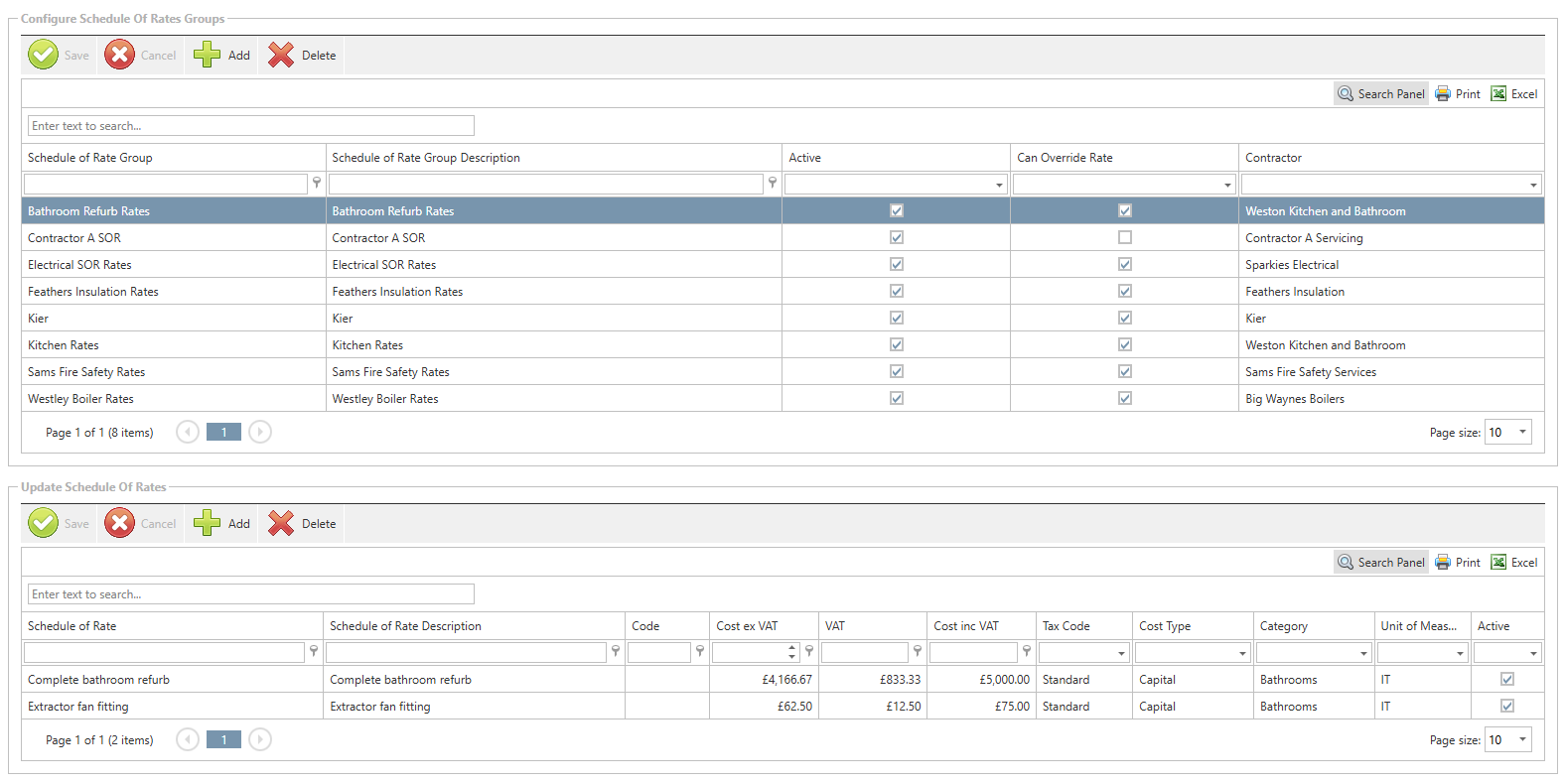Open filter icon for the Code column
Viewport: 1565px width, 784px height.
point(700,652)
